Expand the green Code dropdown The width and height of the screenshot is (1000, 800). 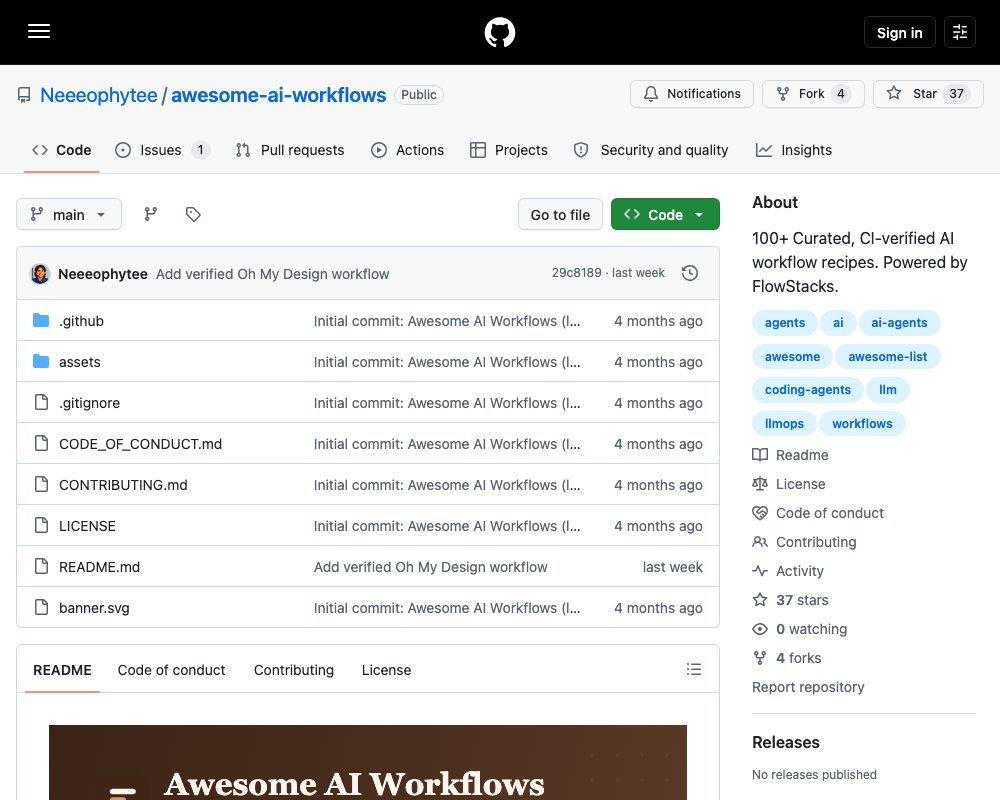point(665,214)
